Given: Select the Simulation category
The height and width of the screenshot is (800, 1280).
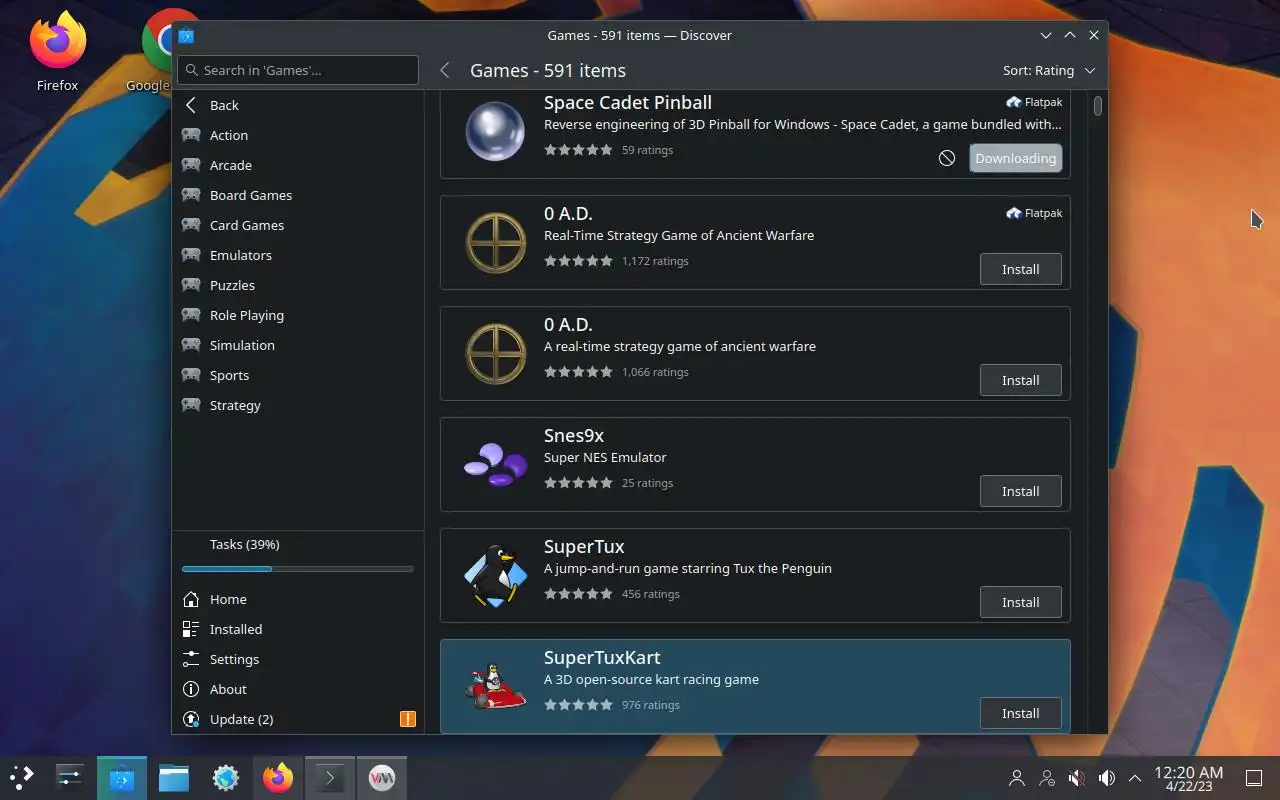Looking at the screenshot, I should coord(298,345).
